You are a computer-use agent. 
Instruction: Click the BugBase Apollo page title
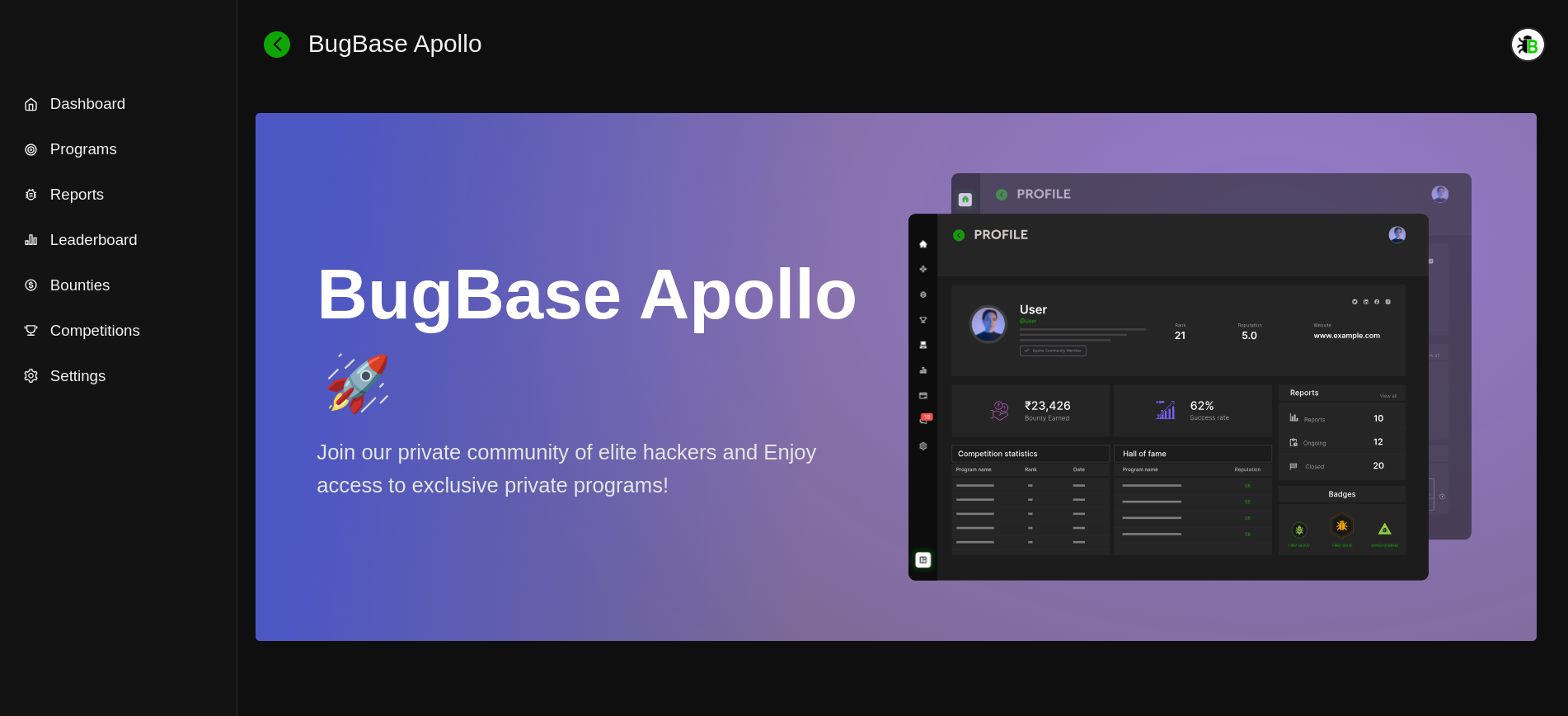tap(394, 44)
